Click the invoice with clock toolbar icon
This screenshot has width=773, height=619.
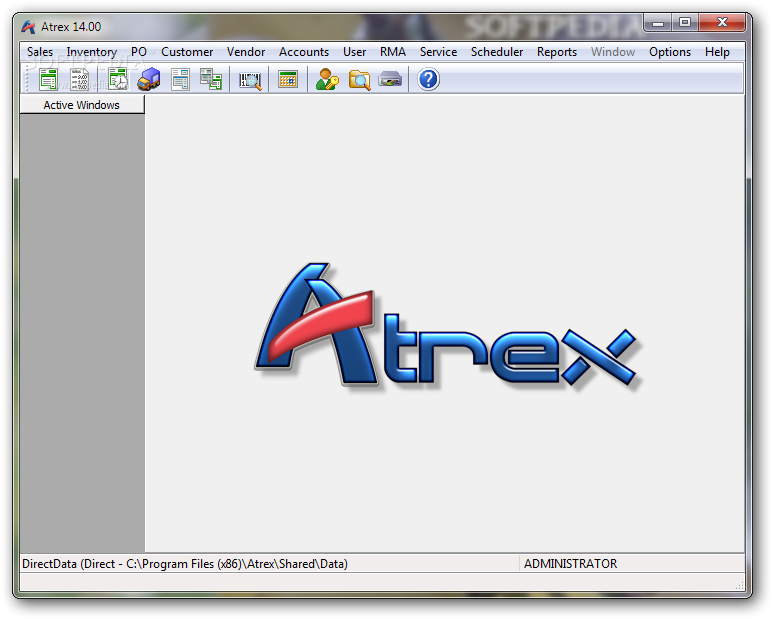118,79
